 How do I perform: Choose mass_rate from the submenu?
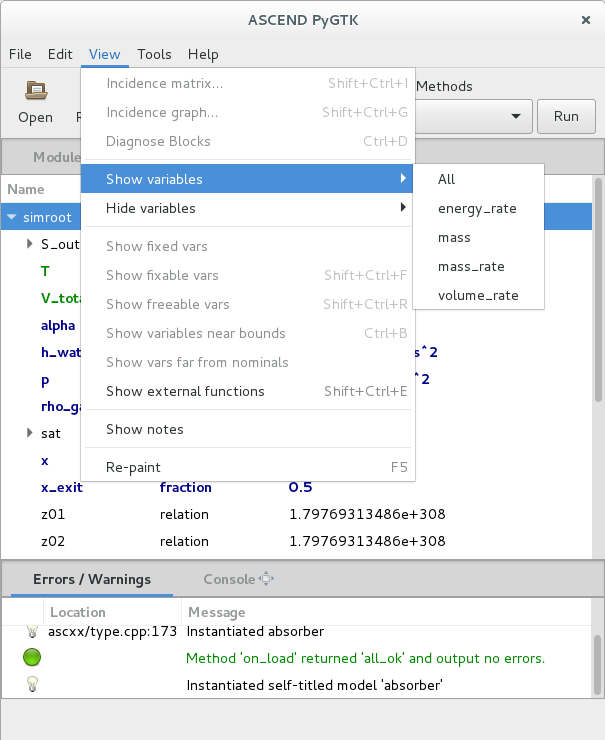click(x=471, y=266)
